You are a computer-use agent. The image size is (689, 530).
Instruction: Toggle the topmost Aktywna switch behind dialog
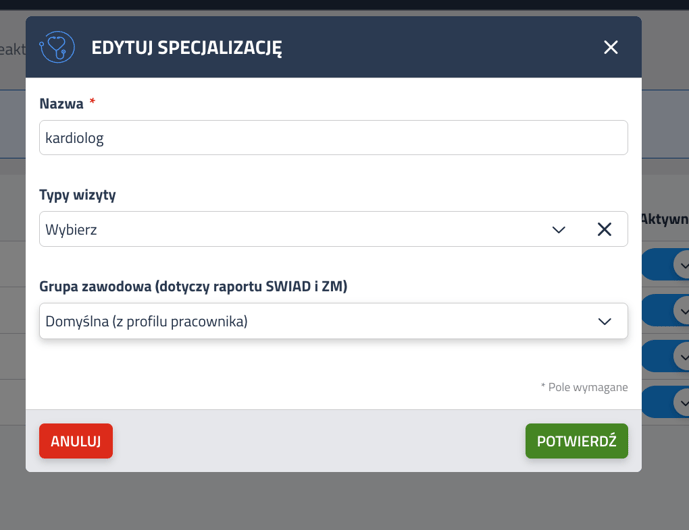665,265
